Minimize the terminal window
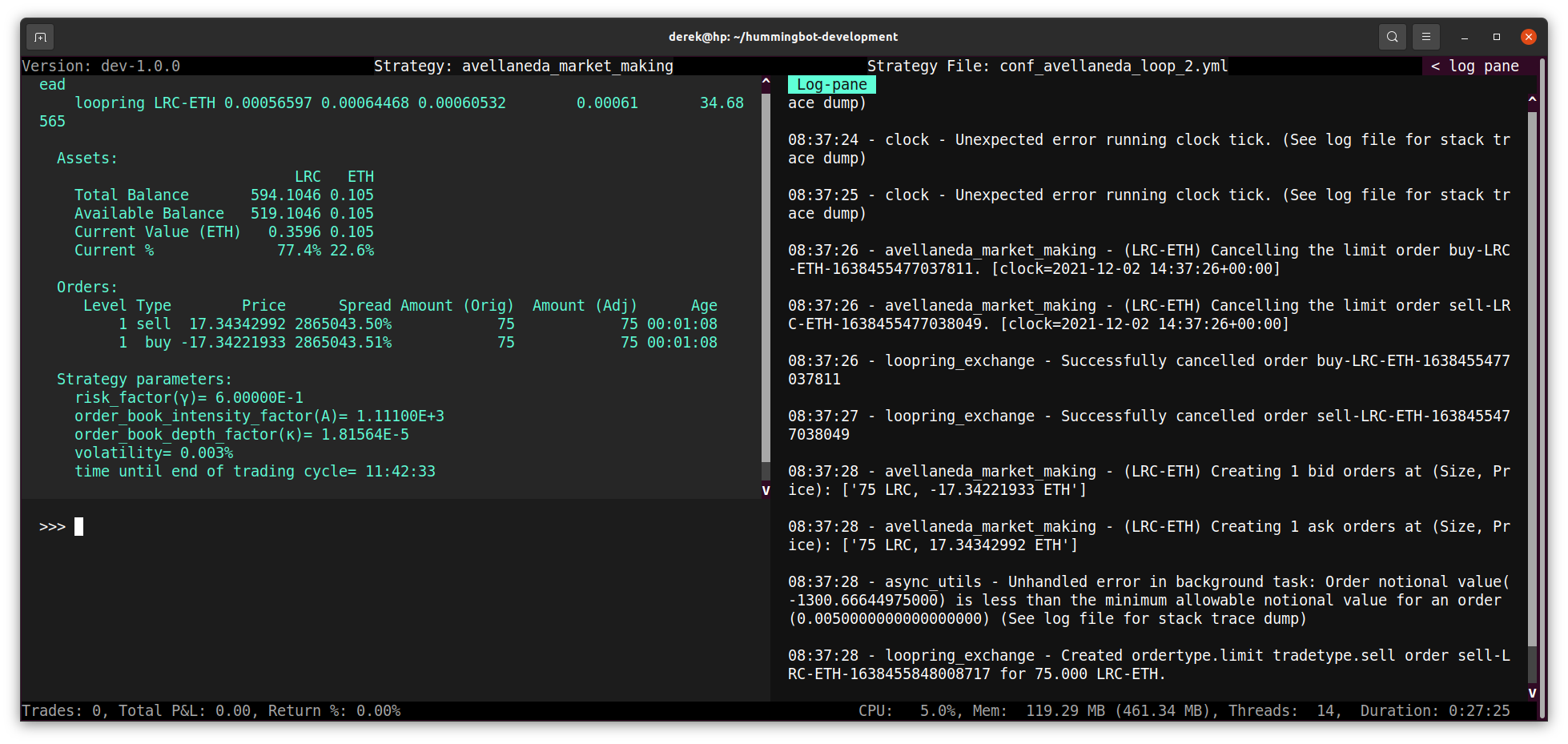Image resolution: width=1568 pixels, height=744 pixels. [x=1464, y=37]
